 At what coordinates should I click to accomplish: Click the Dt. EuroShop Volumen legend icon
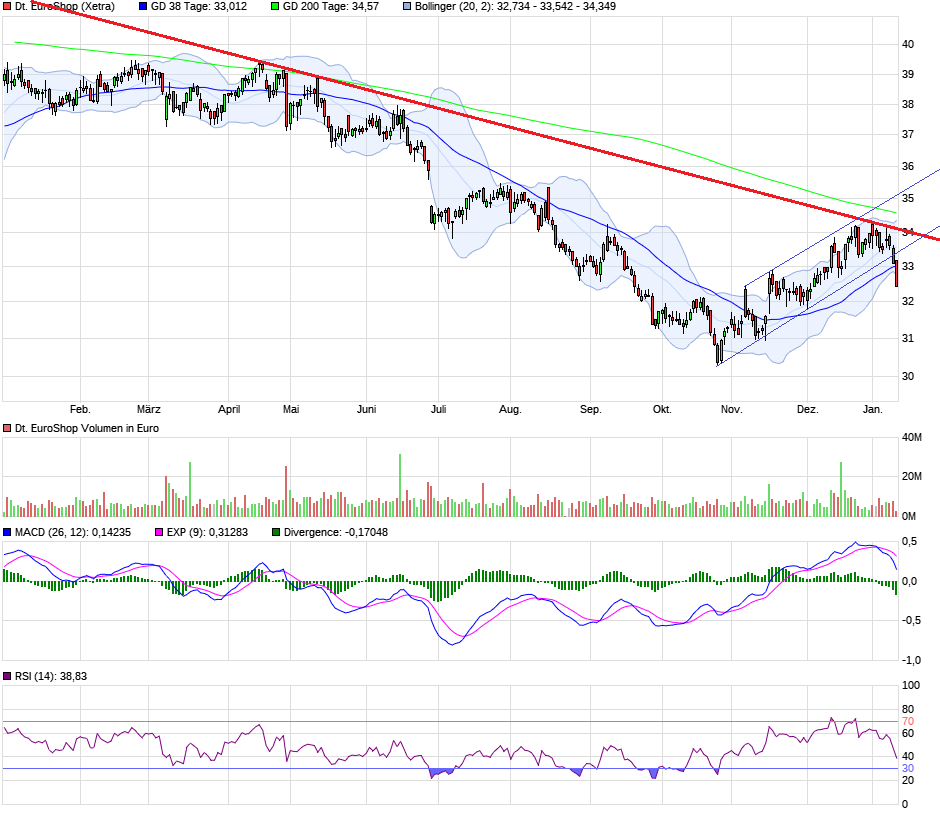pos(7,426)
